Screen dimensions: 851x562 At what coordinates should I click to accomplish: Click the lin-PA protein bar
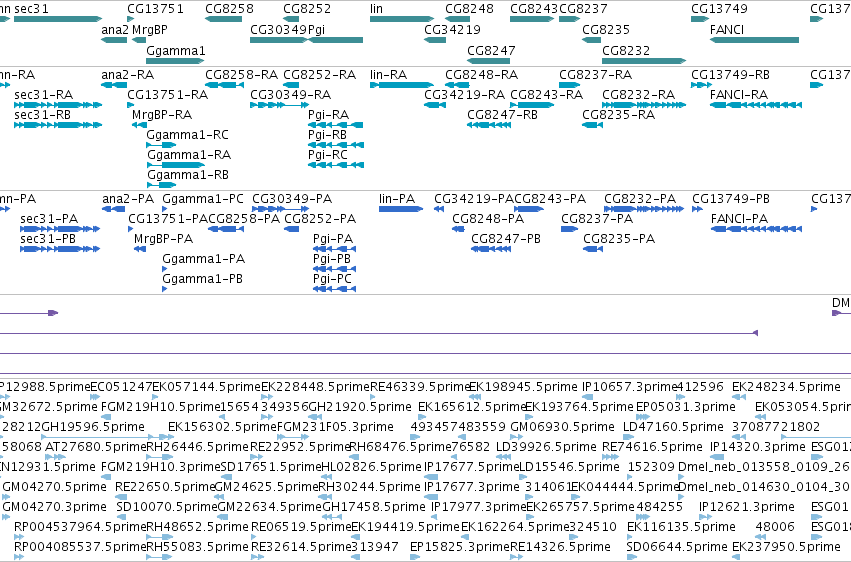coord(401,209)
